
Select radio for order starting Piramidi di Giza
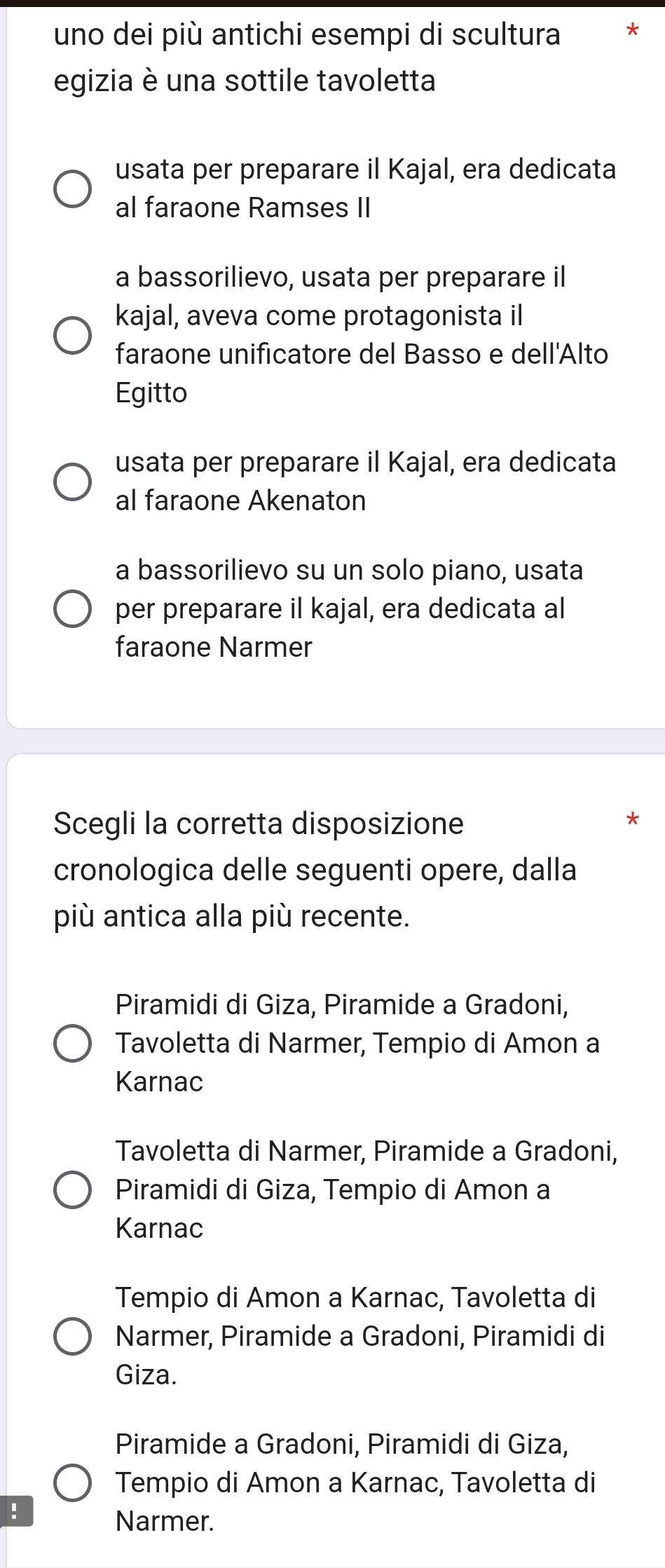pos(72,1044)
